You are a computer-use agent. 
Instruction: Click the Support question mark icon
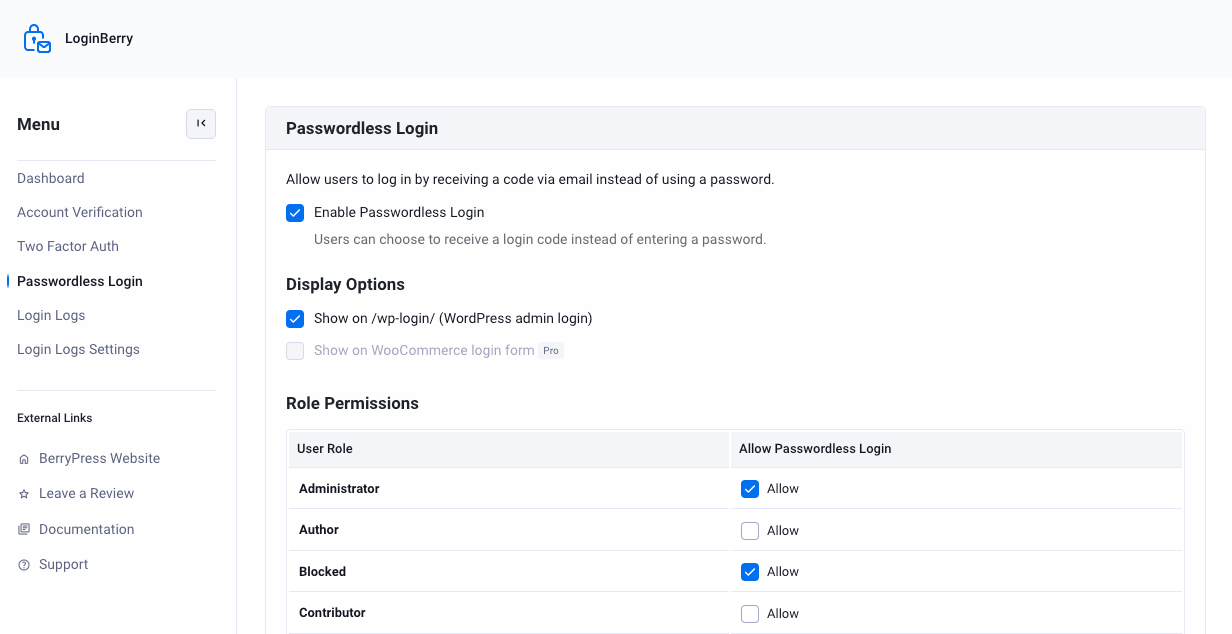tap(24, 565)
